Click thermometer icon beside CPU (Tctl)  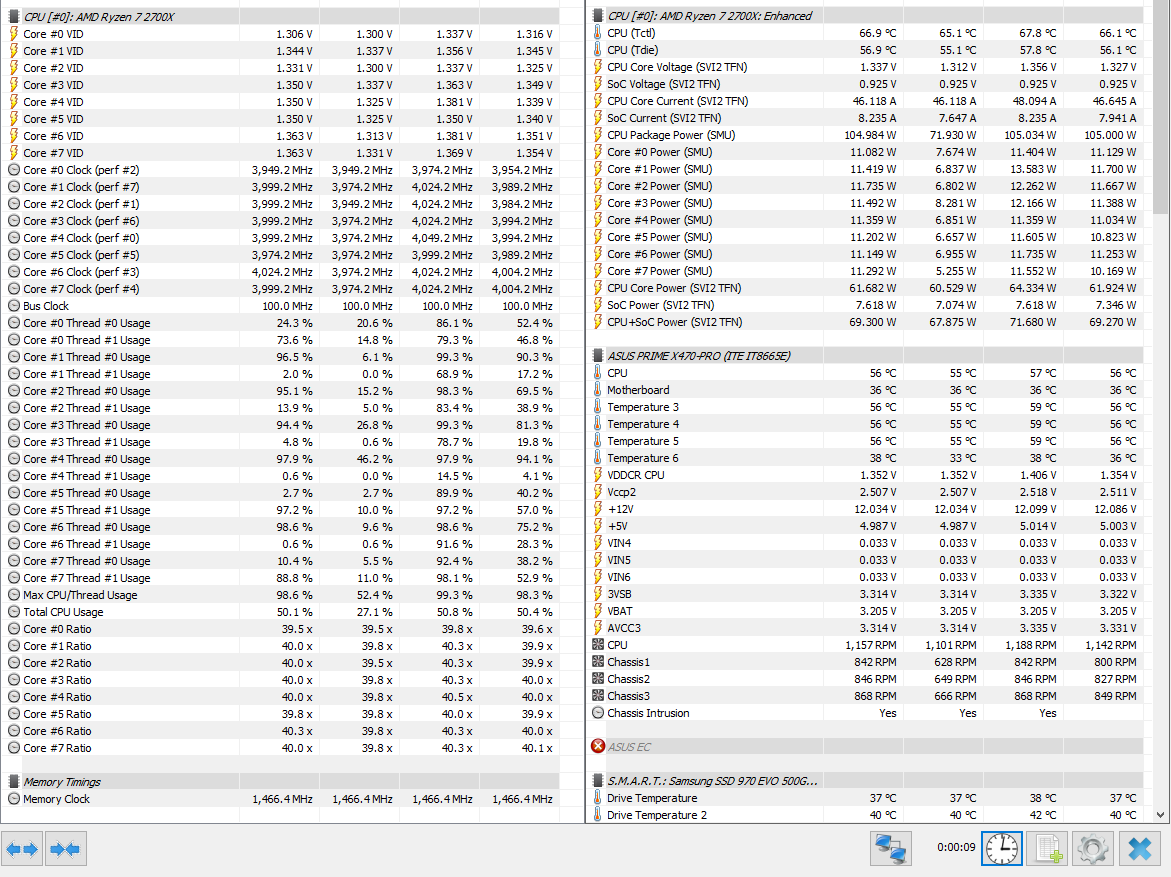[x=597, y=32]
